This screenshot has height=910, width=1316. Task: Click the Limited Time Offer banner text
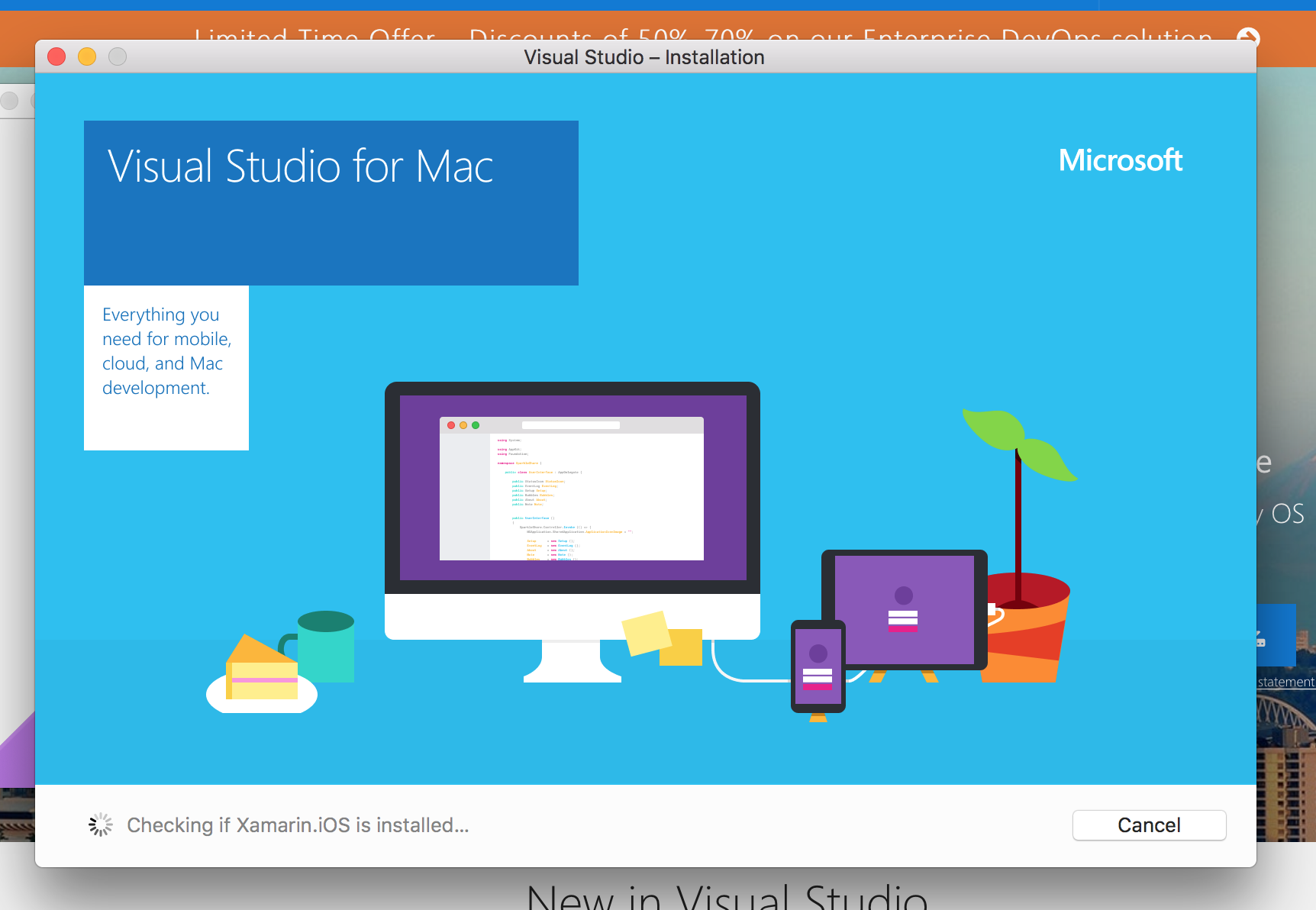(x=703, y=34)
